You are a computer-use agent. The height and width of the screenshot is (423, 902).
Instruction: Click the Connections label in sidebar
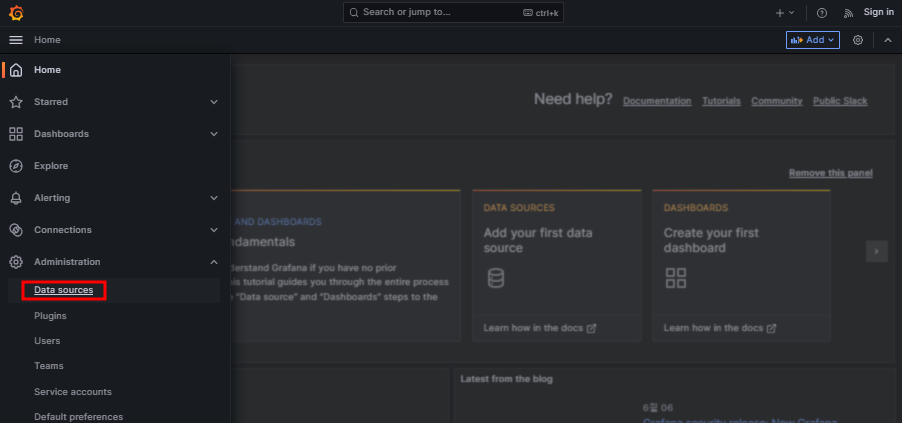pos(63,230)
